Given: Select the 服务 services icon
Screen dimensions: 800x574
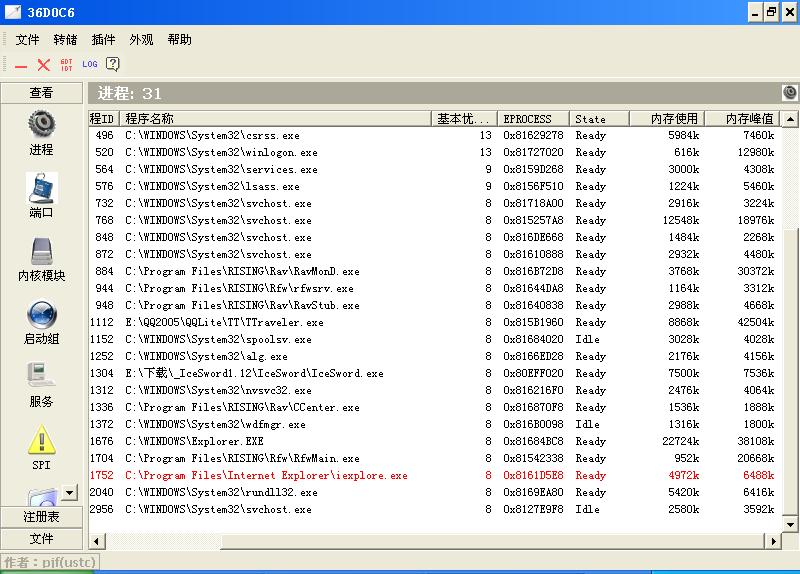Looking at the screenshot, I should click(x=41, y=377).
